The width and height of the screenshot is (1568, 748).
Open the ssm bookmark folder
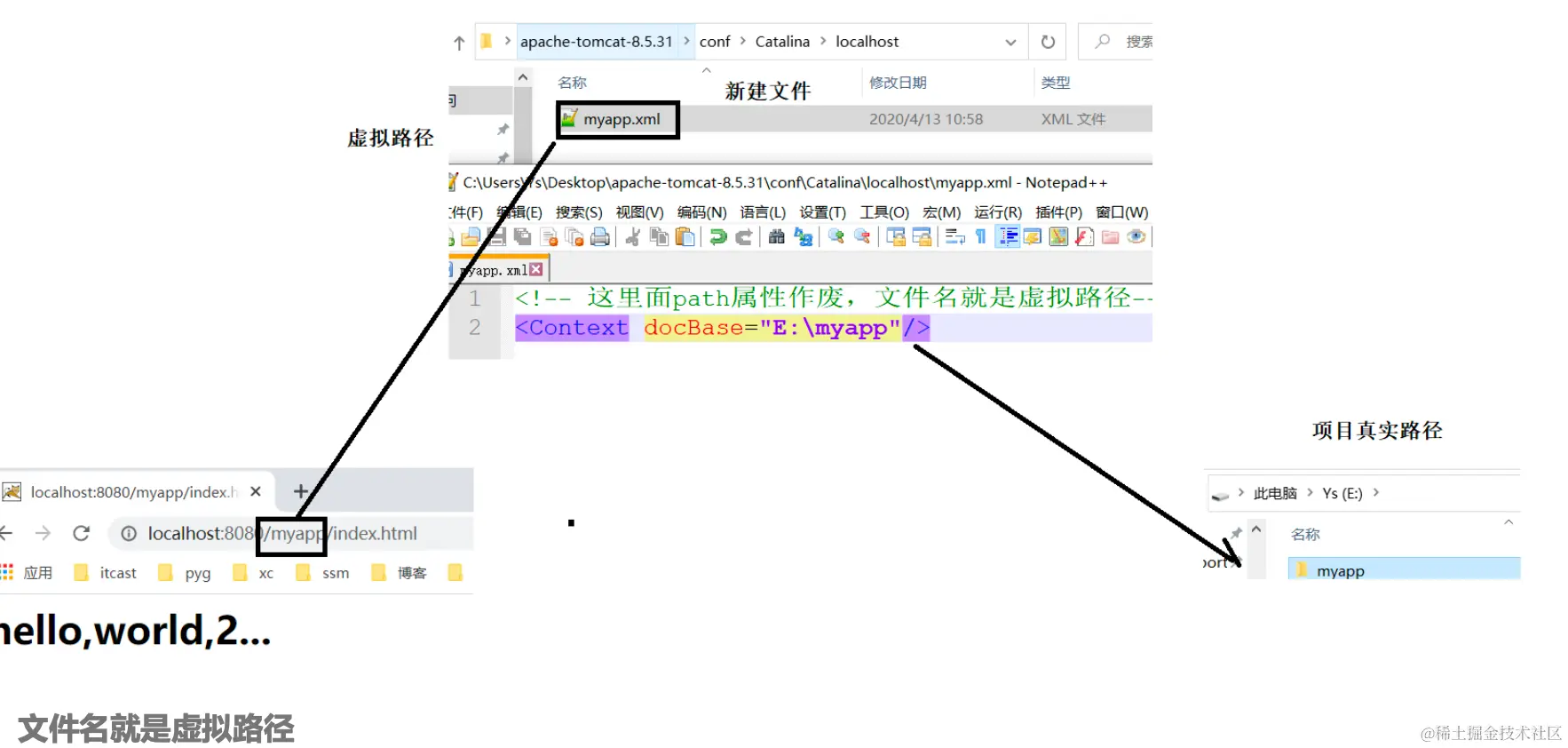323,573
